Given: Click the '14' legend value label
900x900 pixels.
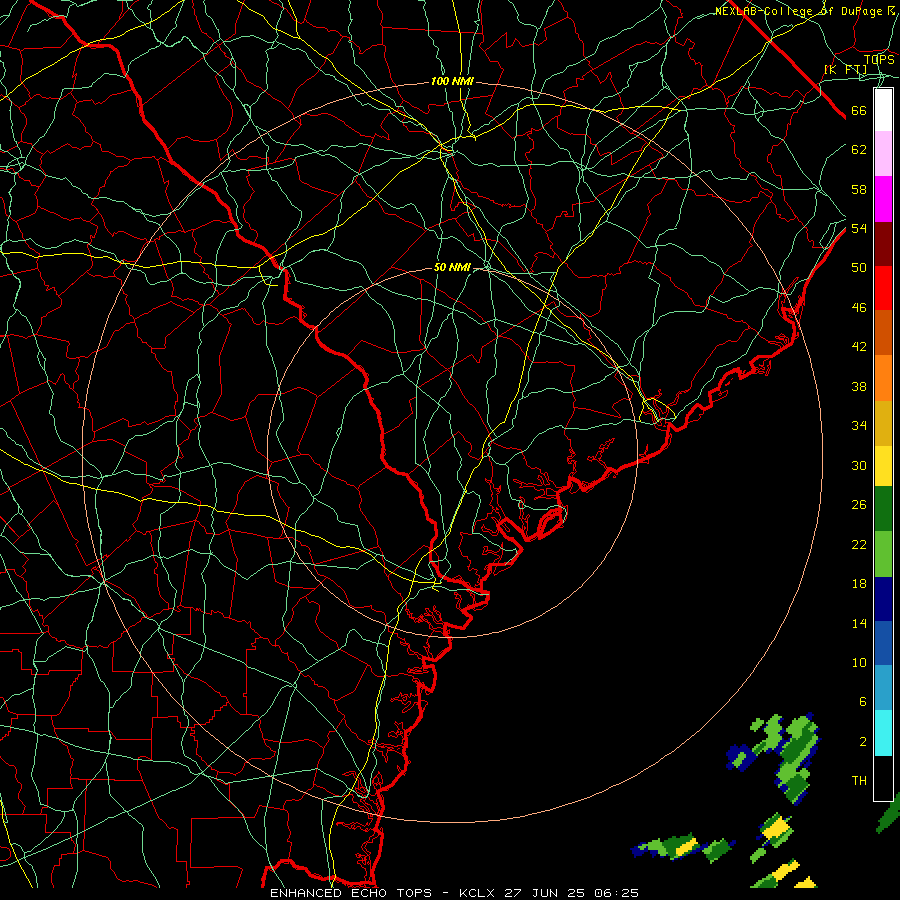Looking at the screenshot, I should [859, 623].
